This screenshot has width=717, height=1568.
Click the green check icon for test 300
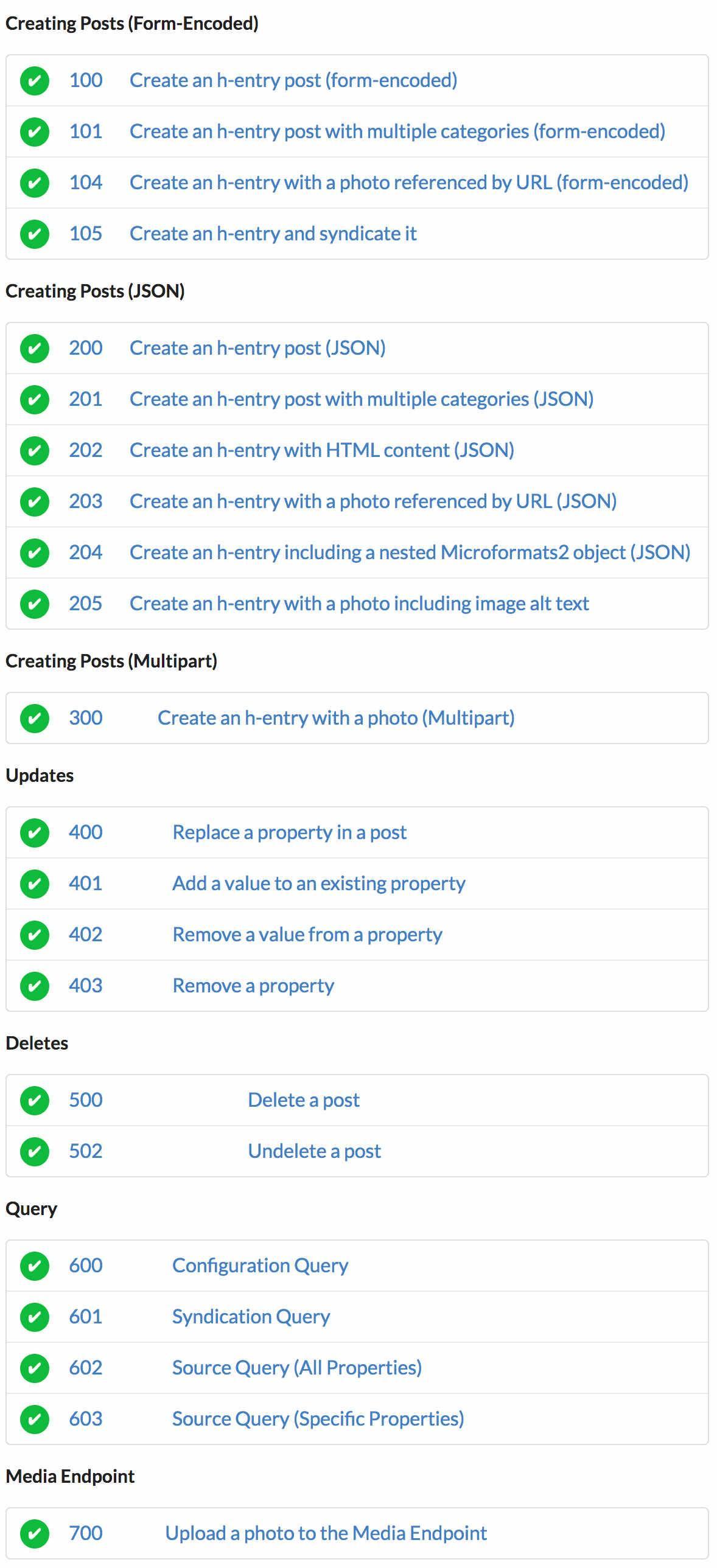[x=35, y=718]
